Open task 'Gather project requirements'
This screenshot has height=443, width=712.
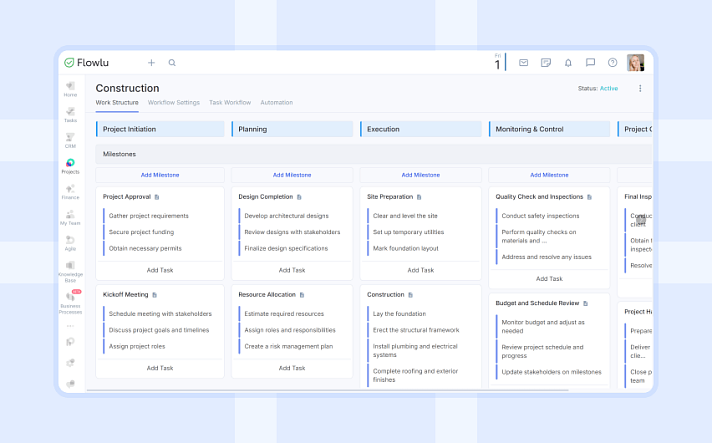(148, 216)
